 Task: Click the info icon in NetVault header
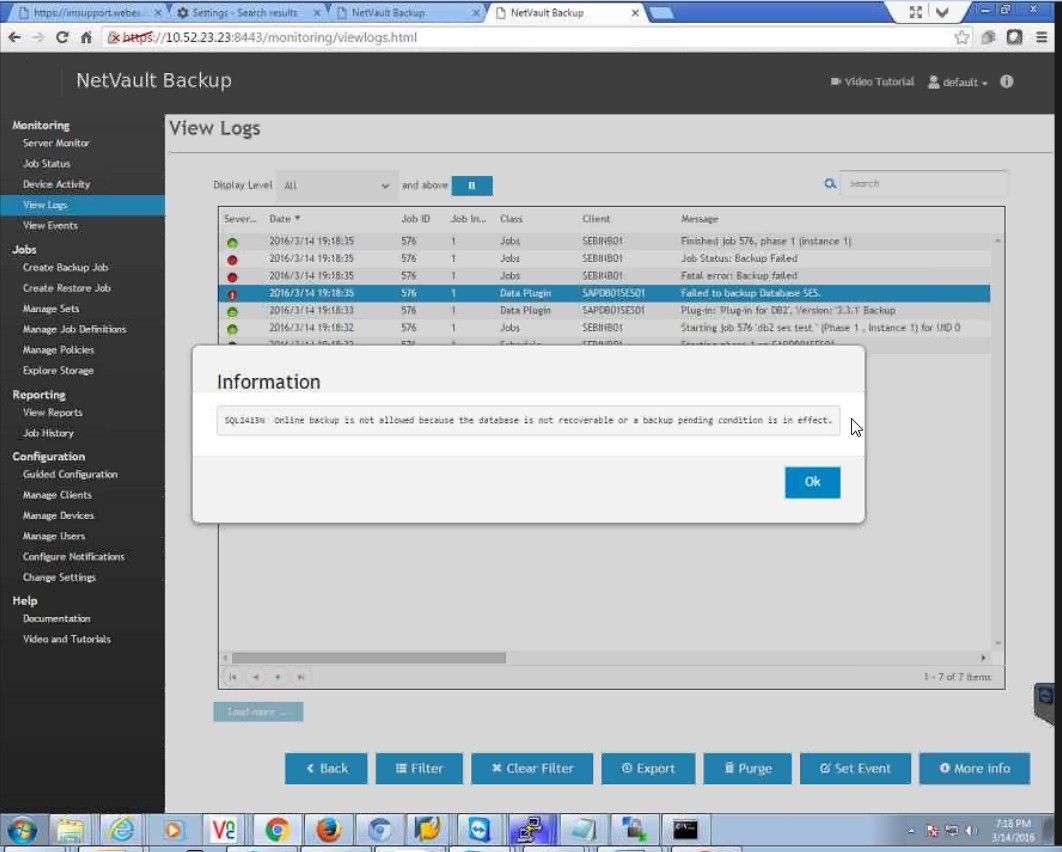click(1007, 82)
